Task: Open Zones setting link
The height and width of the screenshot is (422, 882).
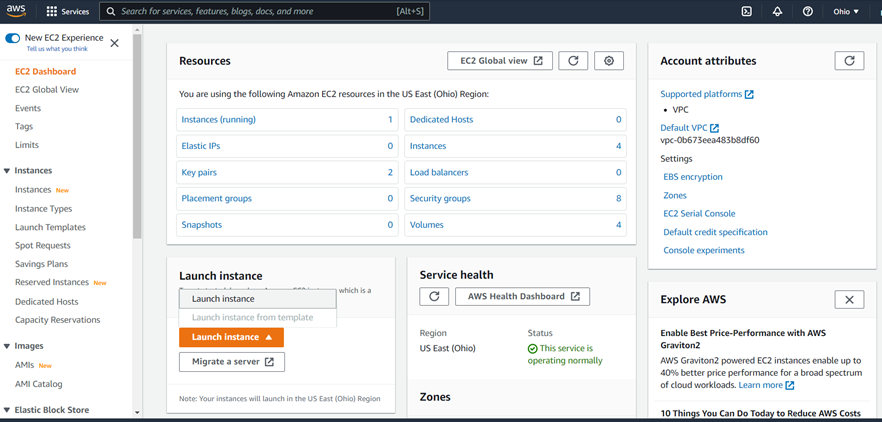Action: click(x=675, y=195)
